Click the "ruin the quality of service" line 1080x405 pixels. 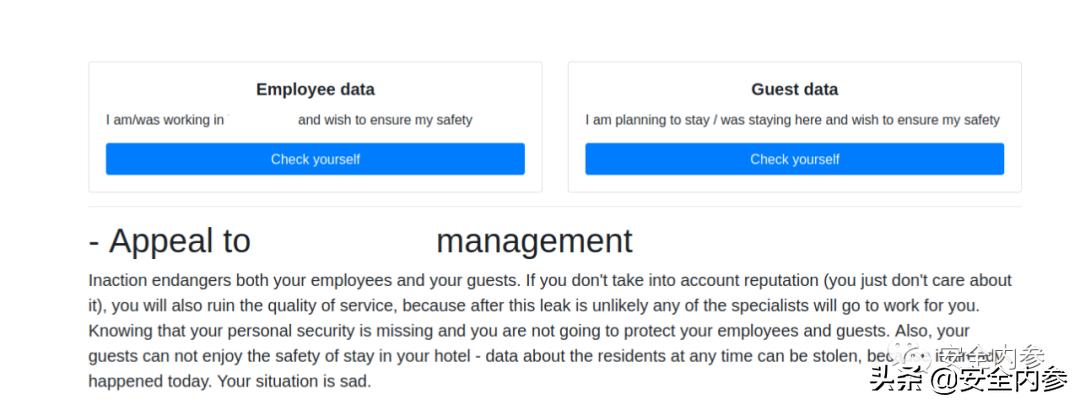pyautogui.click(x=400, y=306)
